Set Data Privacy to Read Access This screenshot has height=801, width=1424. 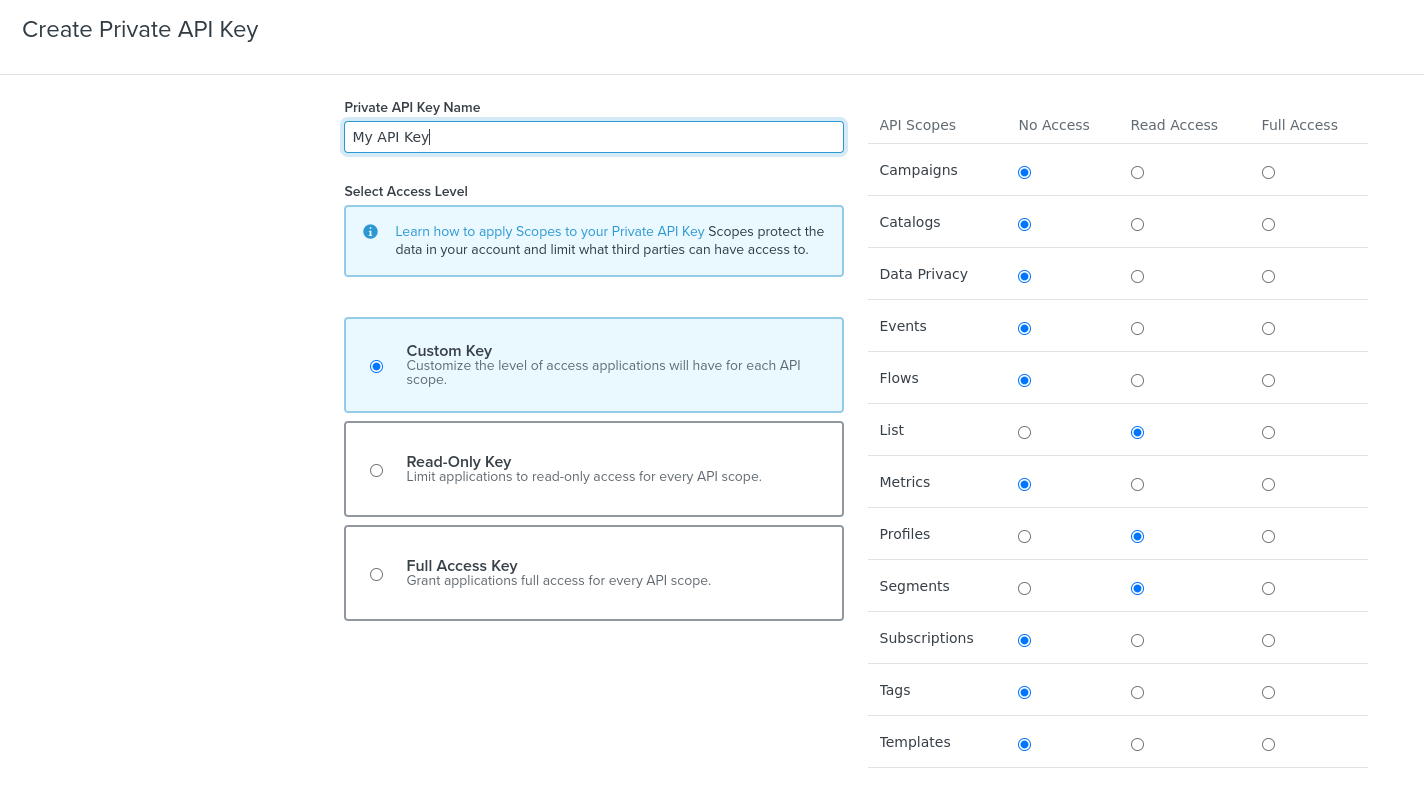point(1137,276)
